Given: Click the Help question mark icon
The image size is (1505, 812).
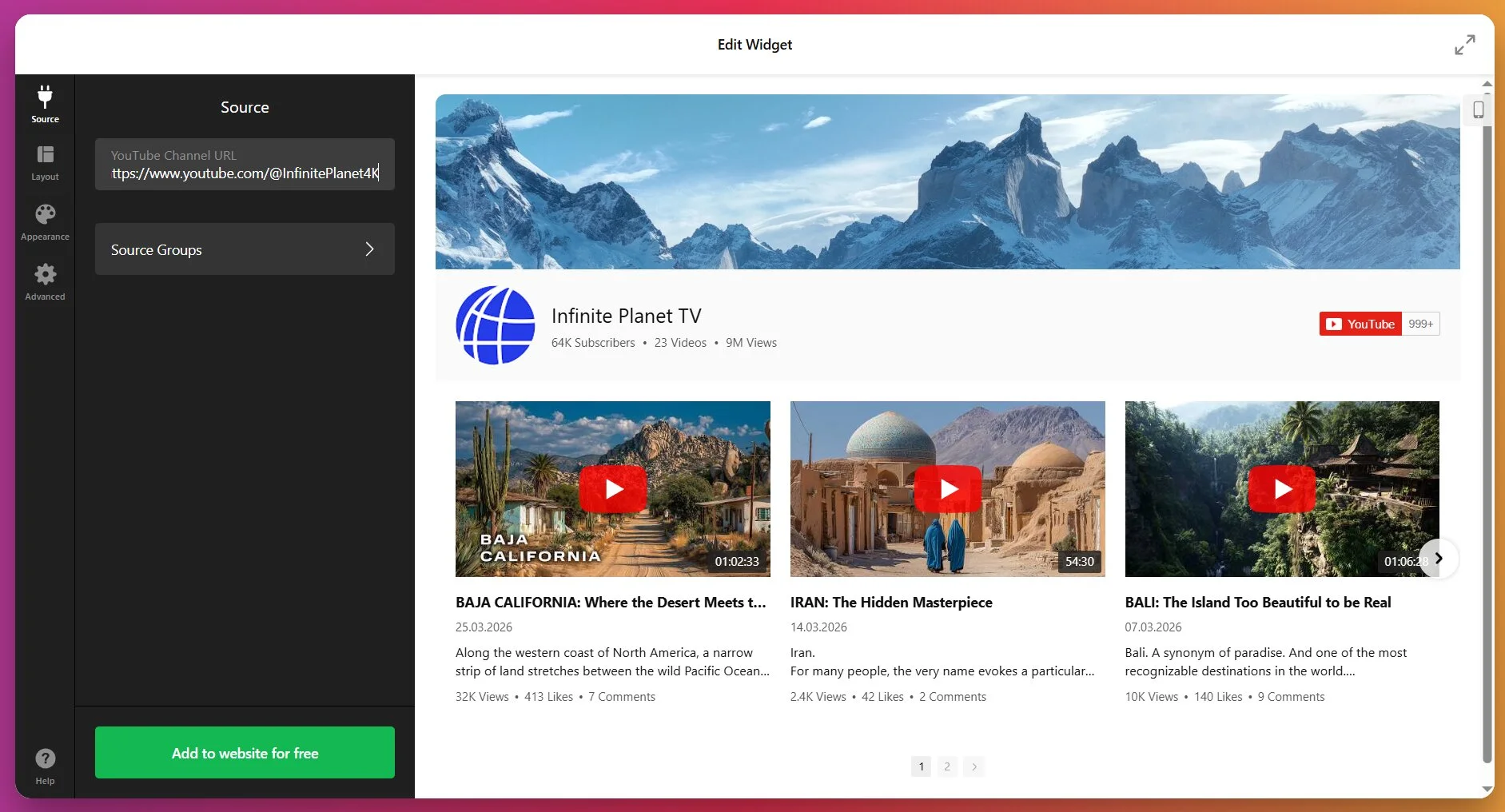Looking at the screenshot, I should 45,766.
